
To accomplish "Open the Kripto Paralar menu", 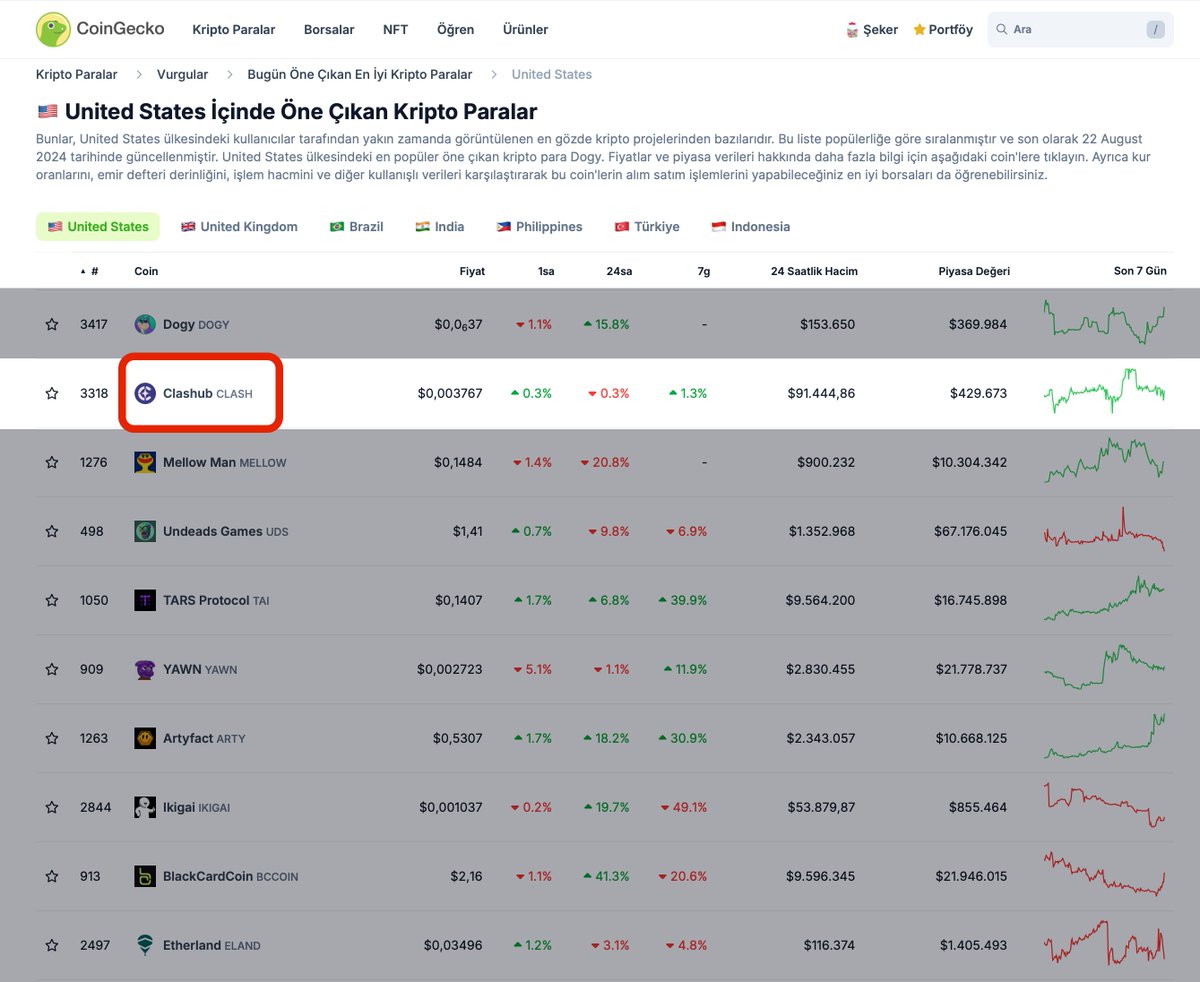I will pos(233,30).
